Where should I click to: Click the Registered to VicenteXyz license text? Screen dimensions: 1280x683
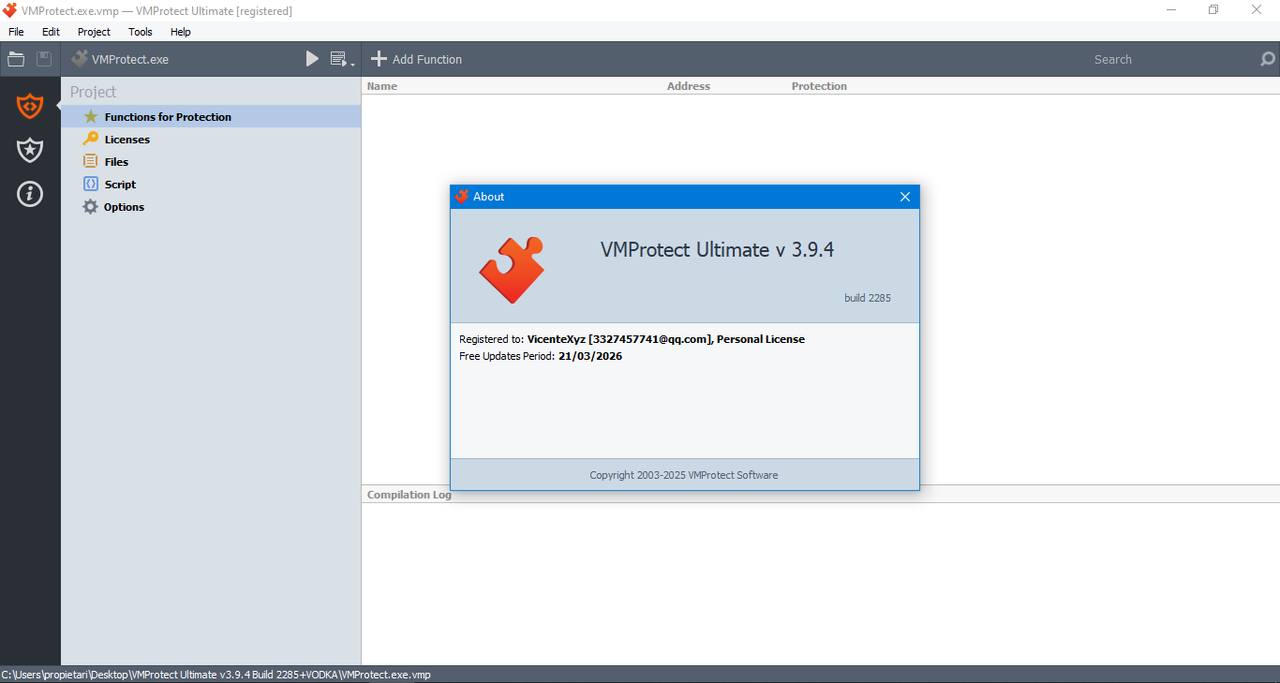[632, 339]
